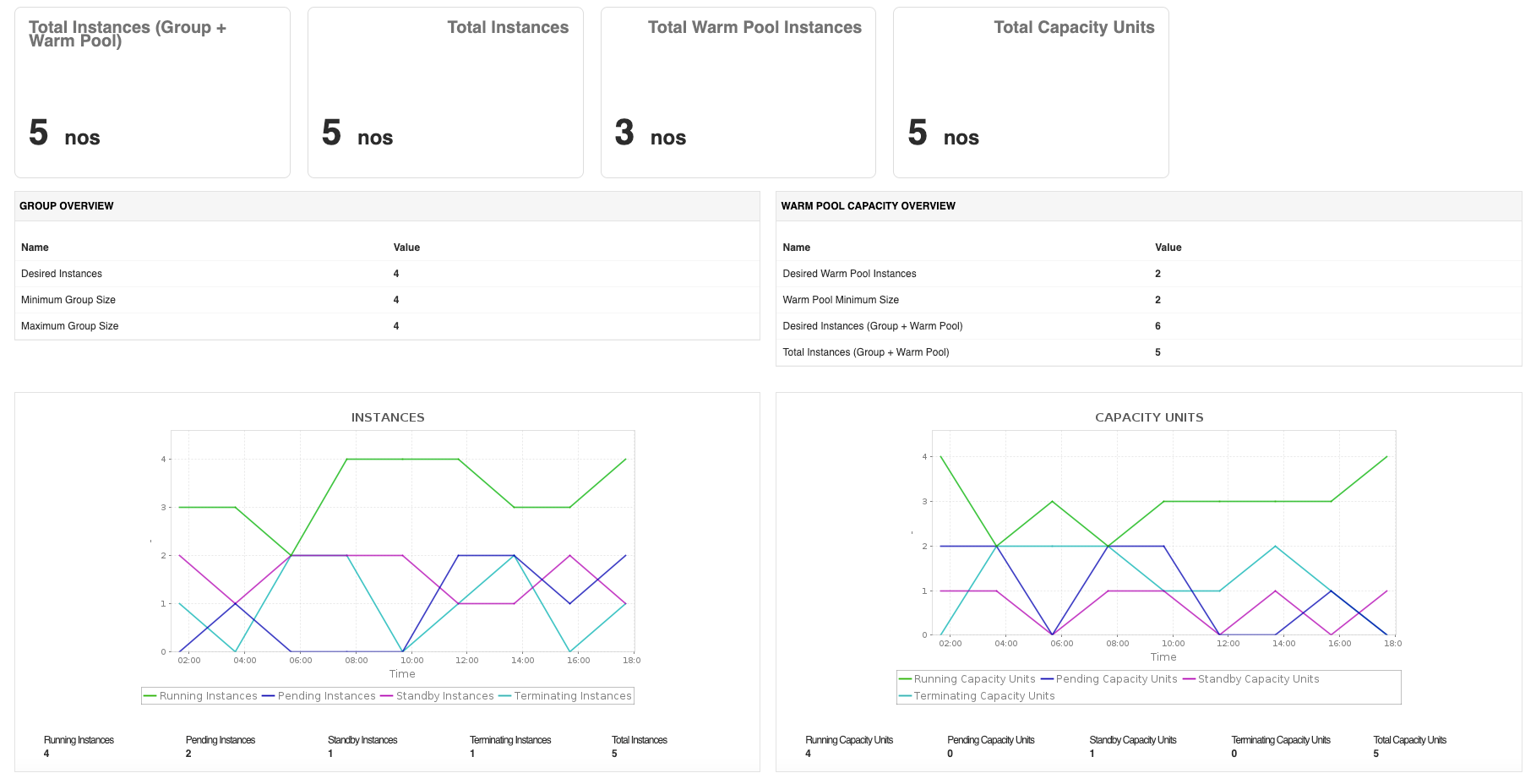
Task: Click the Pending Capacity Units stat label below the chart
Action: pyautogui.click(x=991, y=740)
